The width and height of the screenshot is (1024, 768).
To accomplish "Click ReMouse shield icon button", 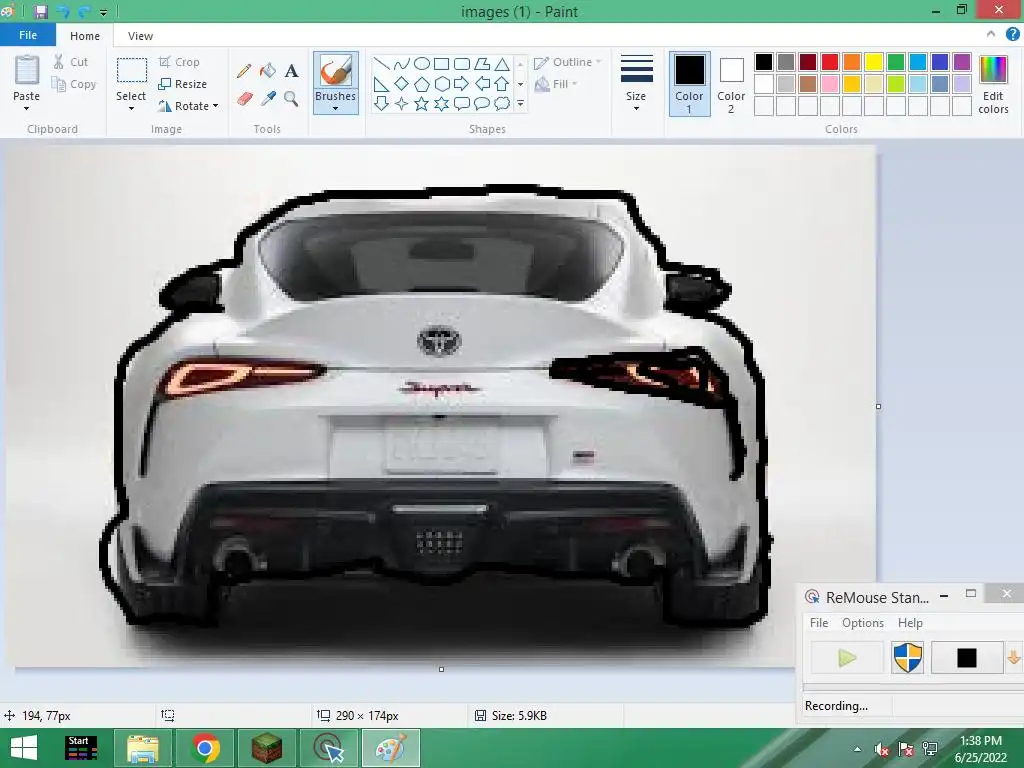I will coord(907,658).
